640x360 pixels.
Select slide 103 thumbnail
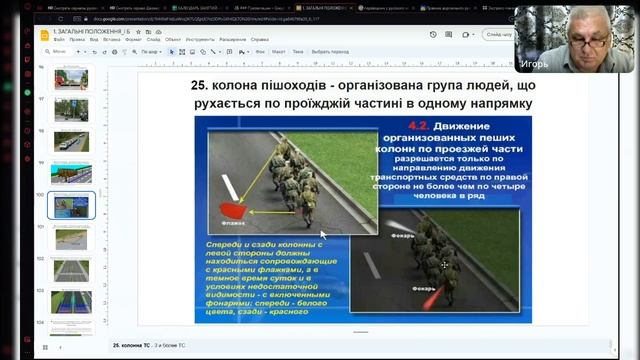point(71,302)
